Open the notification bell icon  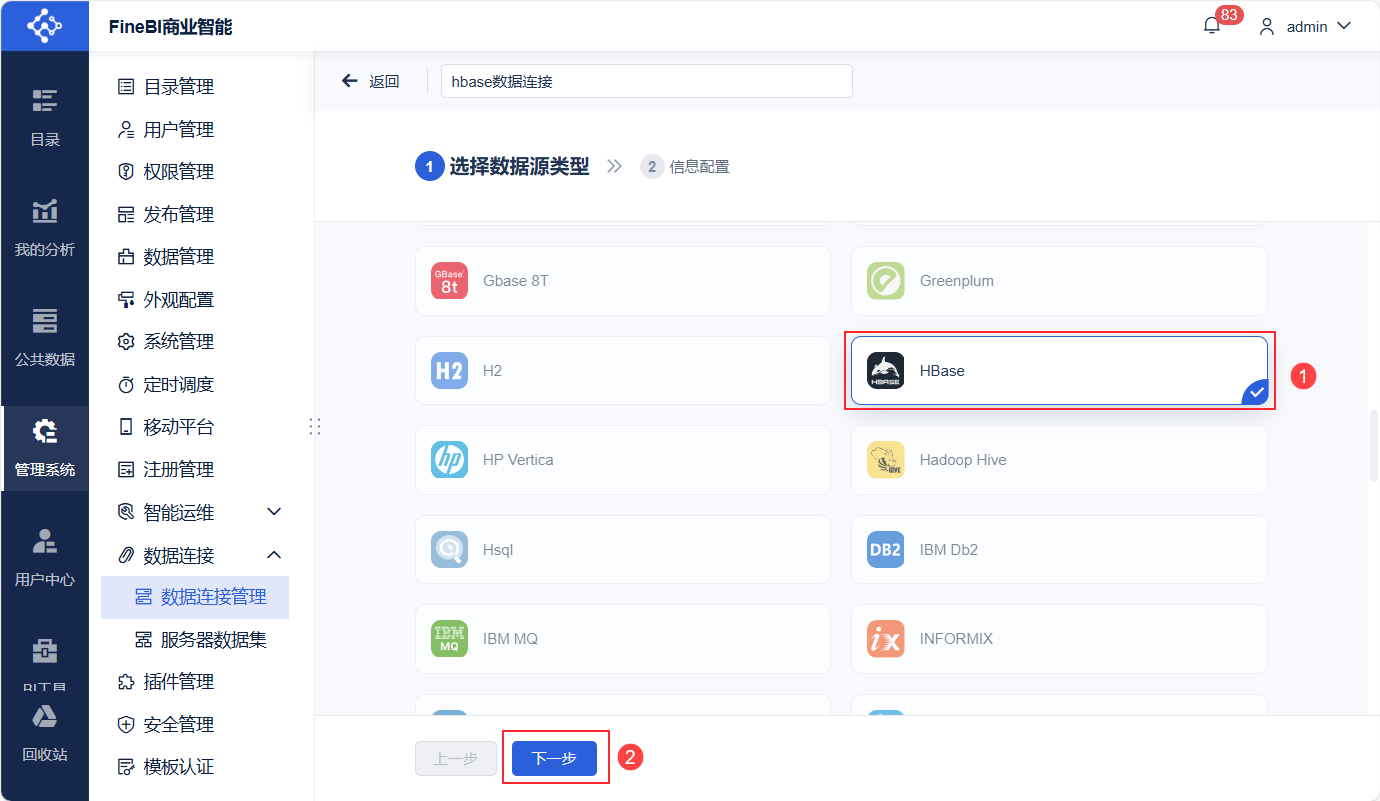coord(1212,27)
